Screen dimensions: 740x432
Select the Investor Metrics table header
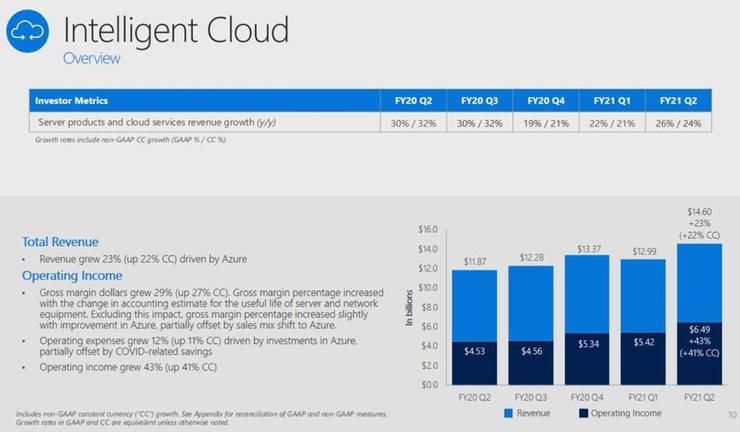click(x=72, y=101)
